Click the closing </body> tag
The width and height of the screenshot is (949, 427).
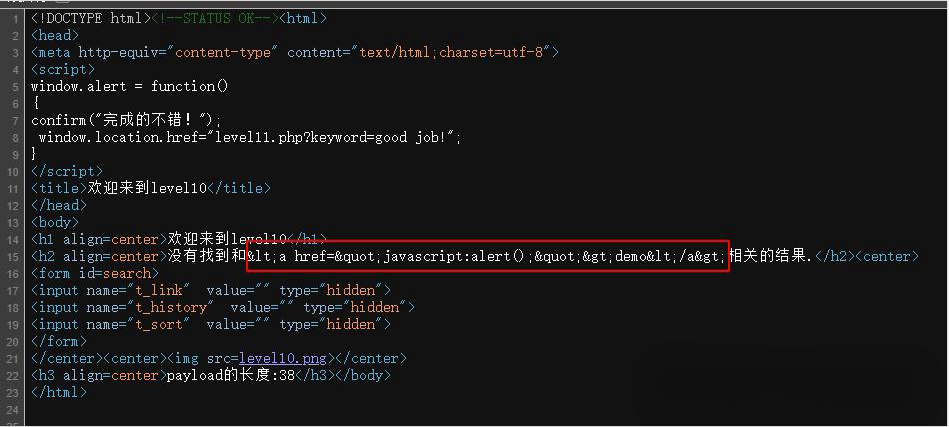(x=363, y=376)
